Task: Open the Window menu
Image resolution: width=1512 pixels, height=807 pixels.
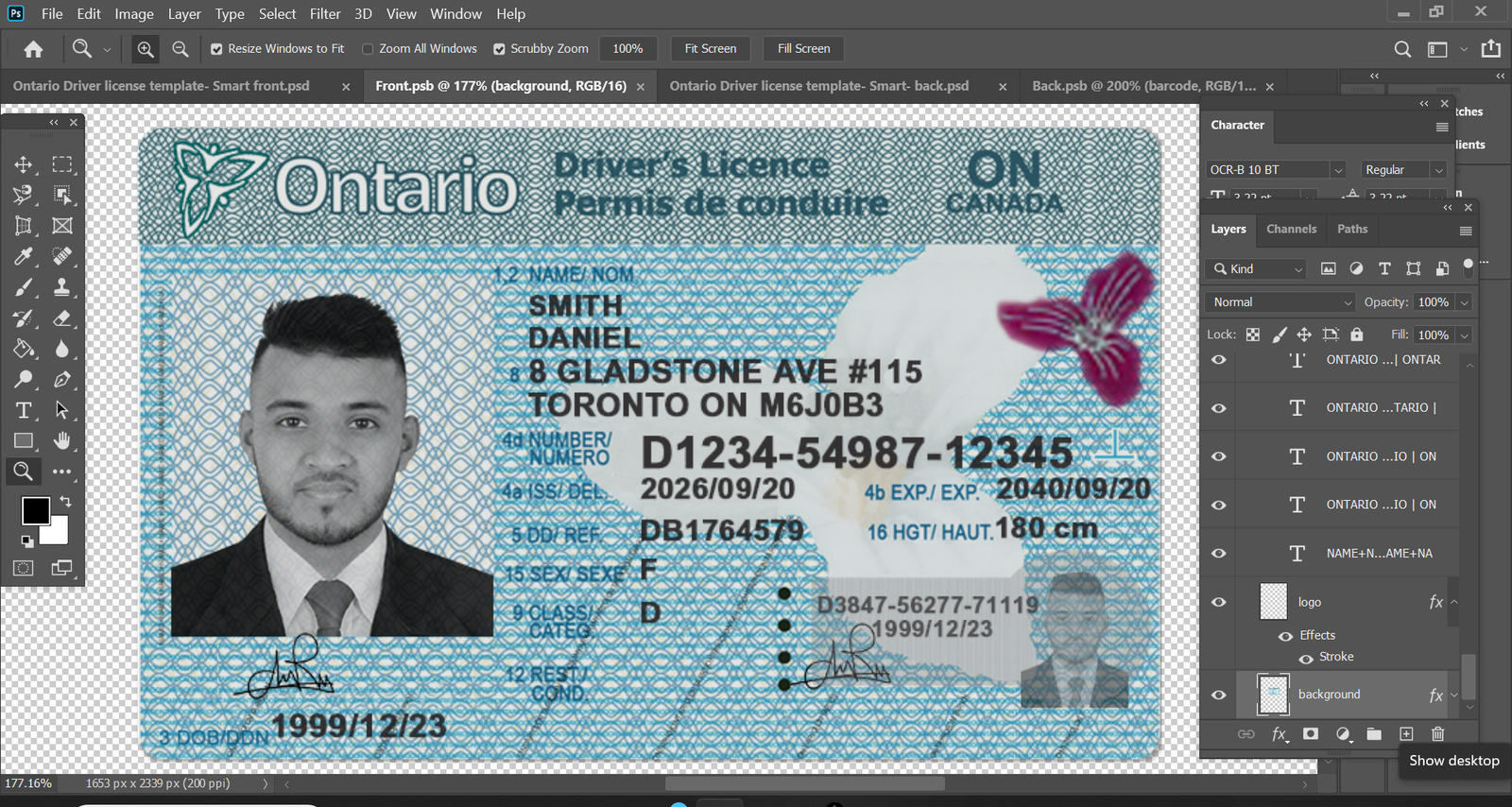Action: coord(455,14)
